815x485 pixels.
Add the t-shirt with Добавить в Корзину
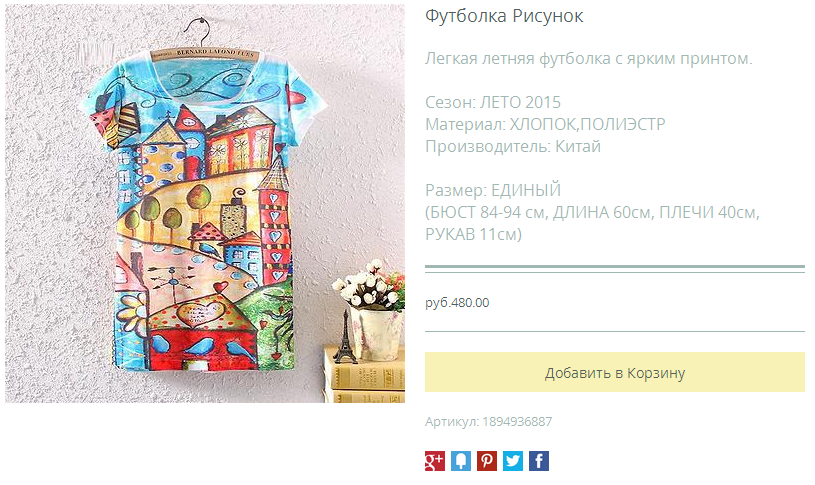[x=614, y=372]
